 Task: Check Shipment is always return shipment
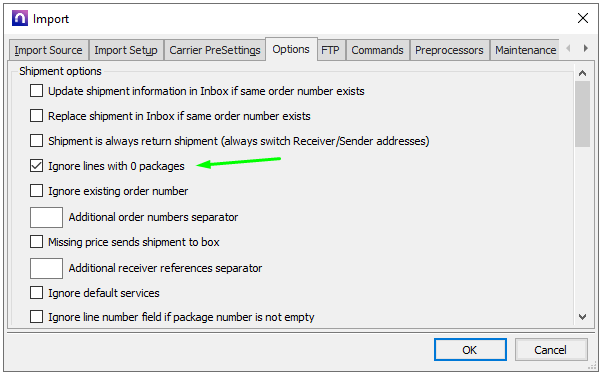click(37, 141)
